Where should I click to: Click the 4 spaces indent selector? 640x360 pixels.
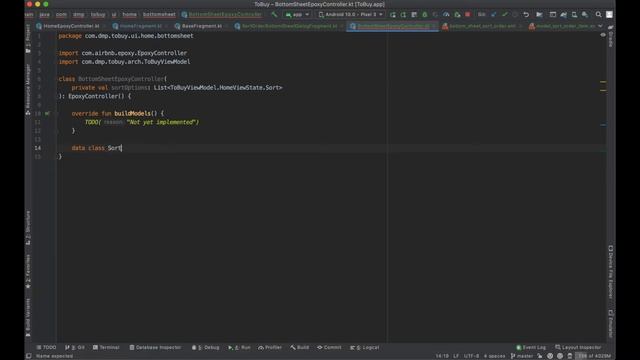[494, 356]
